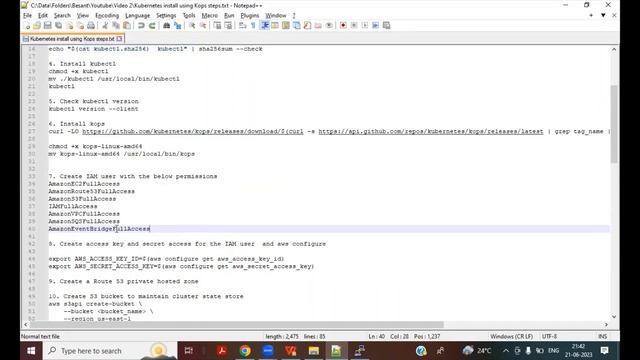The height and width of the screenshot is (360, 640).
Task: Click the Print toolbar icon
Action: tap(91, 26)
